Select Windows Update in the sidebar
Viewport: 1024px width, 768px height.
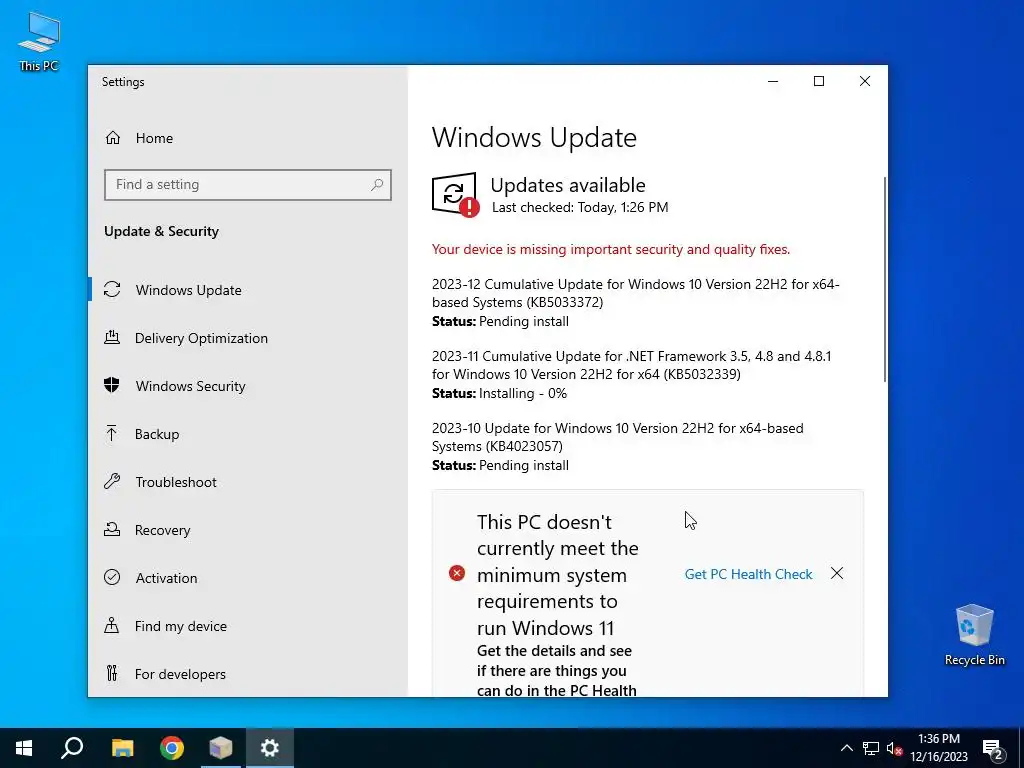coord(248,290)
